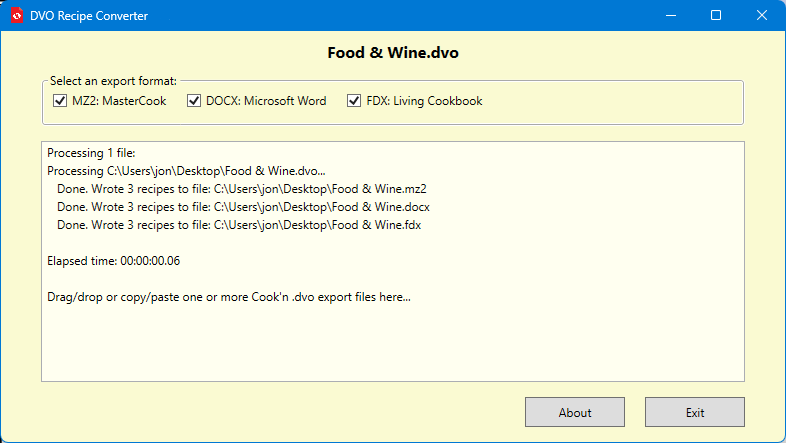Close the window using the X button
This screenshot has width=786, height=443.
click(x=761, y=16)
